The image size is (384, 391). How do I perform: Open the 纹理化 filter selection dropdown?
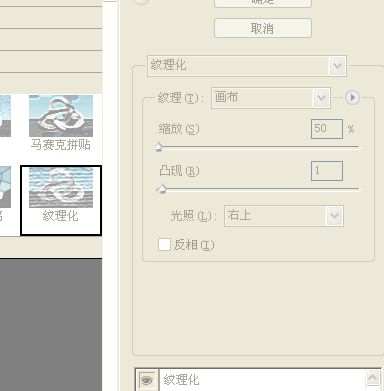click(x=247, y=66)
